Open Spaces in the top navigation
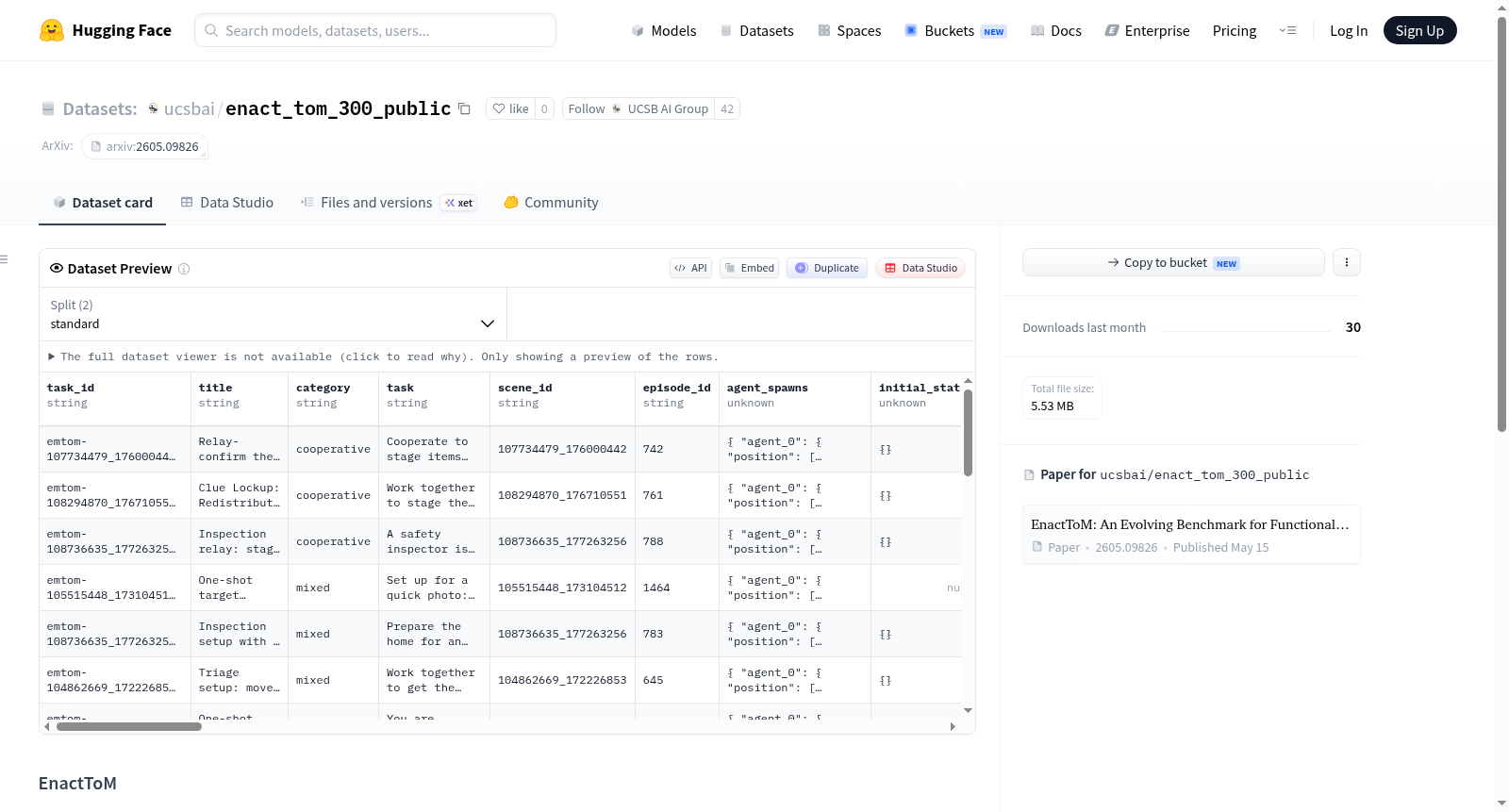The image size is (1509, 812). coord(850,30)
